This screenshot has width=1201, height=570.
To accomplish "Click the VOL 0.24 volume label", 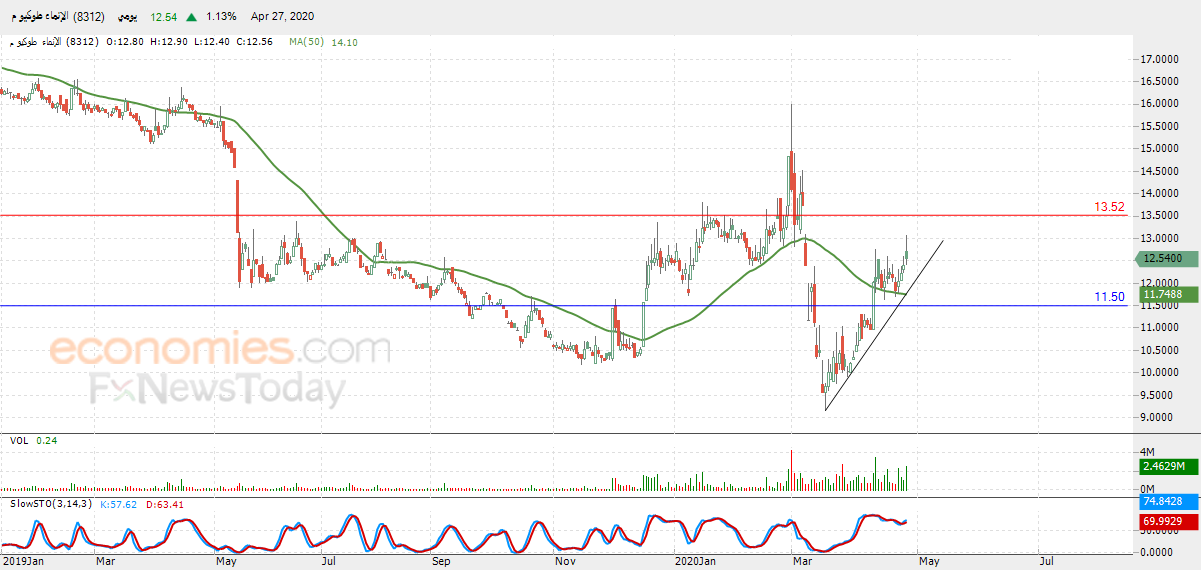I will 33,440.
